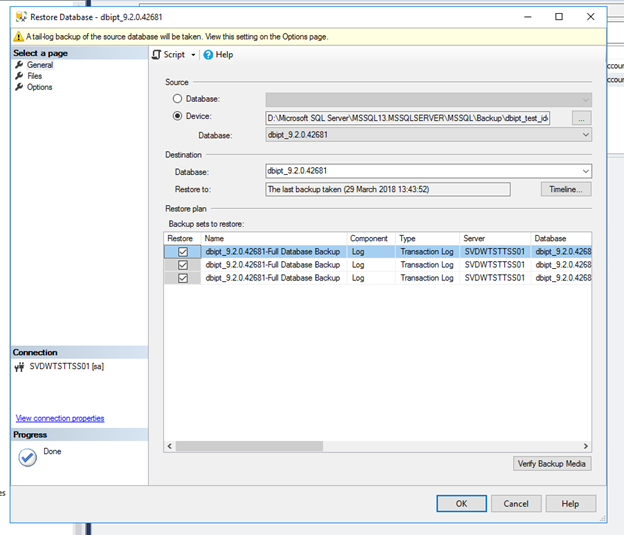Select the Device source radio button
The height and width of the screenshot is (535, 624).
coord(177,116)
